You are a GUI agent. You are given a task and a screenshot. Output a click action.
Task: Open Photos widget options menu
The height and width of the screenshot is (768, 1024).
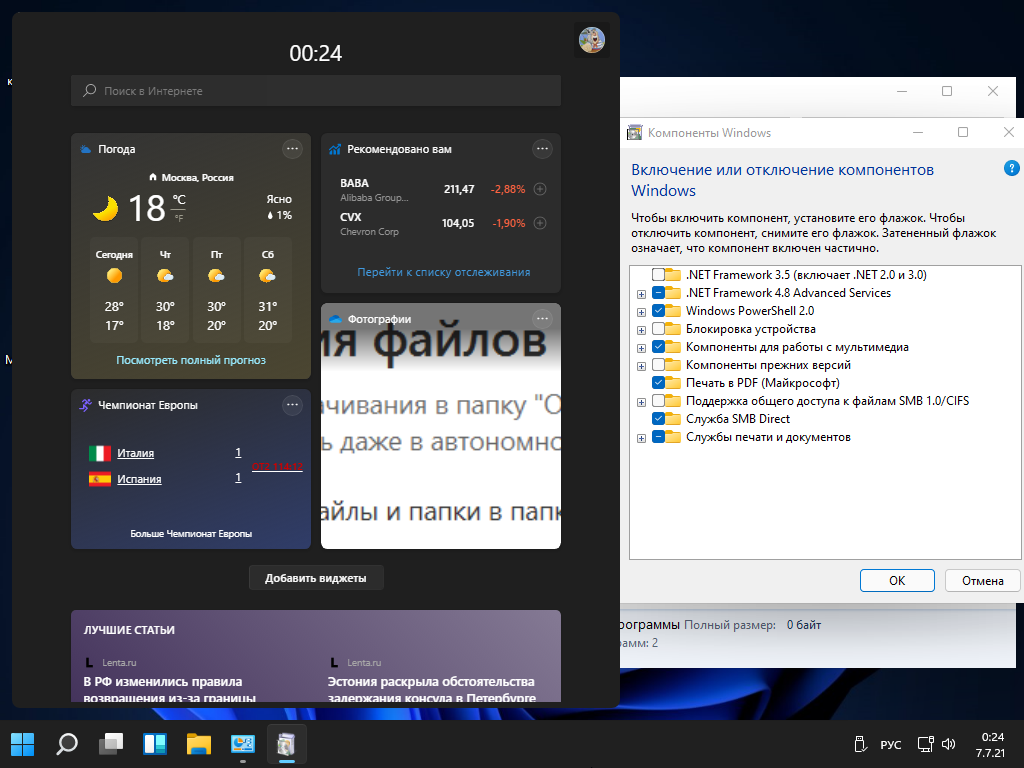pos(542,319)
